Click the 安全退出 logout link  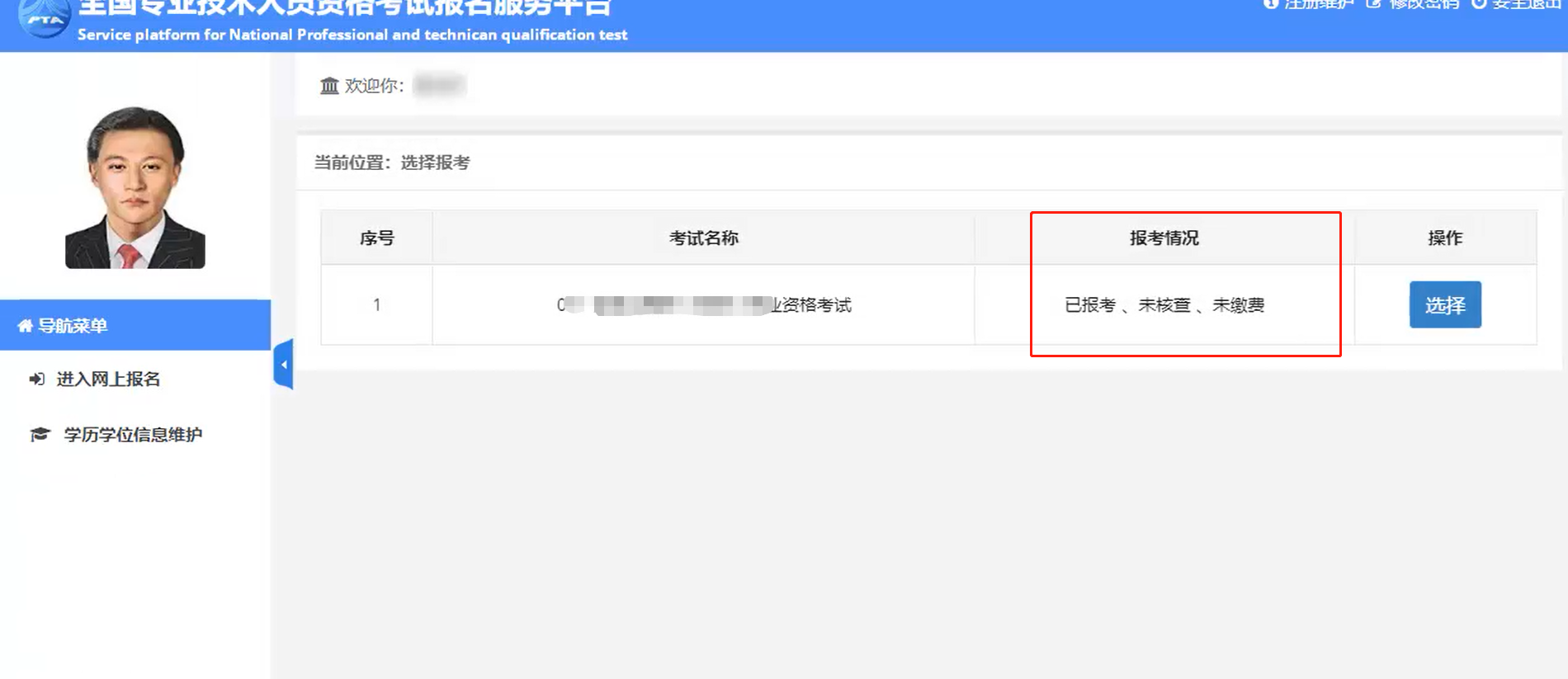coord(1525,4)
